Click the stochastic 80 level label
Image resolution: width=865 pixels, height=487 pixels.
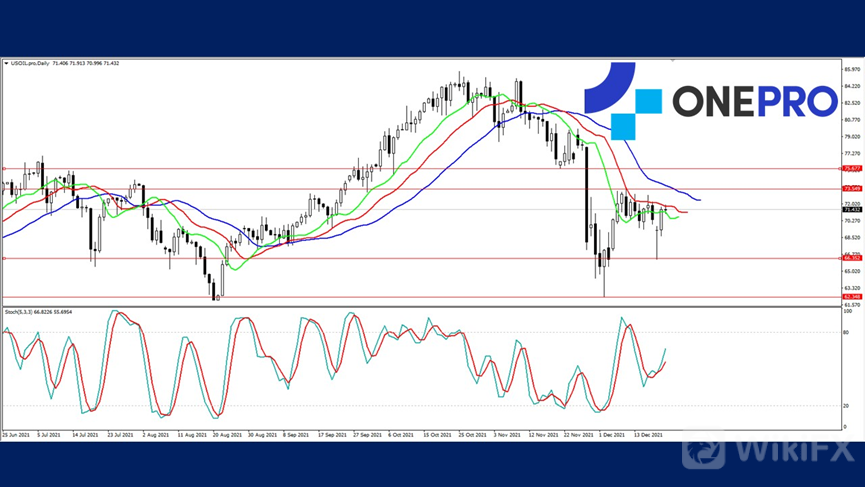[x=848, y=332]
